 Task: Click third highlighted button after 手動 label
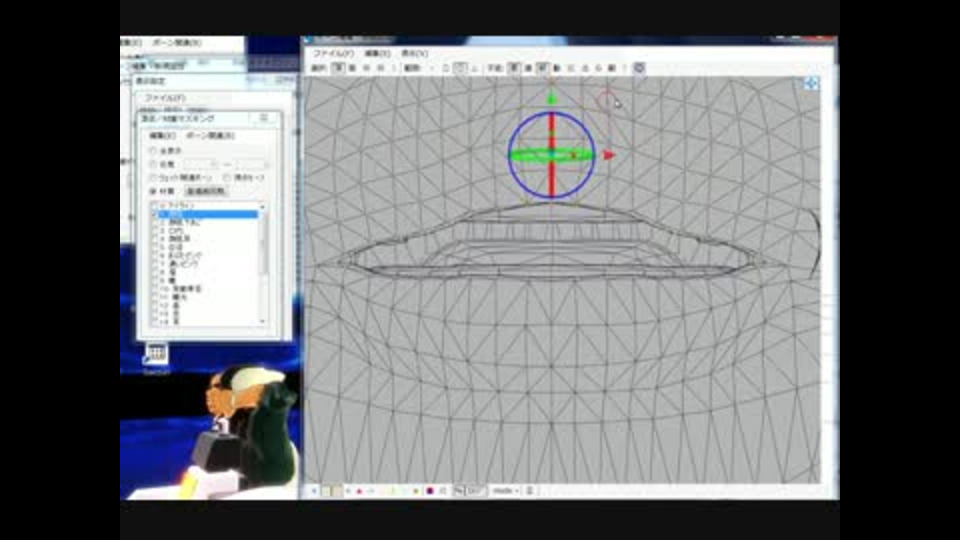(542, 69)
